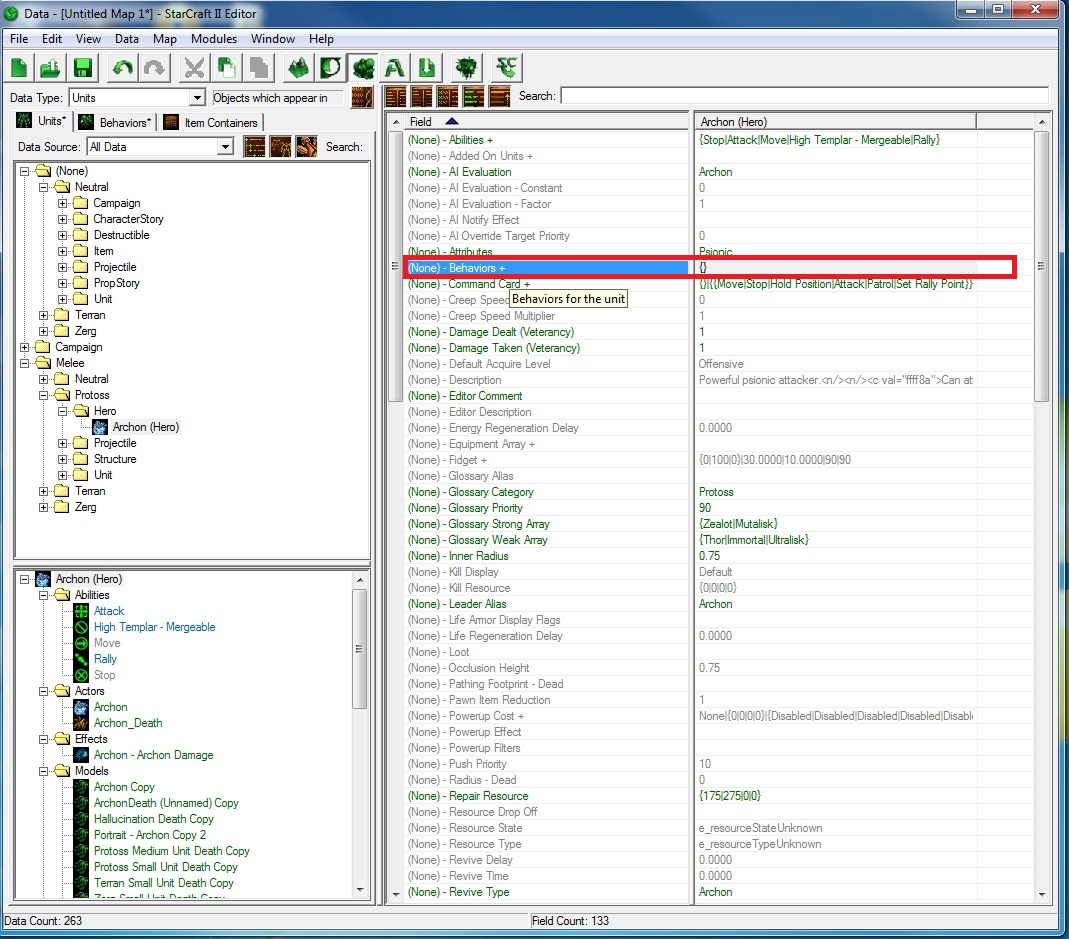
Task: Click the Undo arrow icon
Action: click(123, 69)
